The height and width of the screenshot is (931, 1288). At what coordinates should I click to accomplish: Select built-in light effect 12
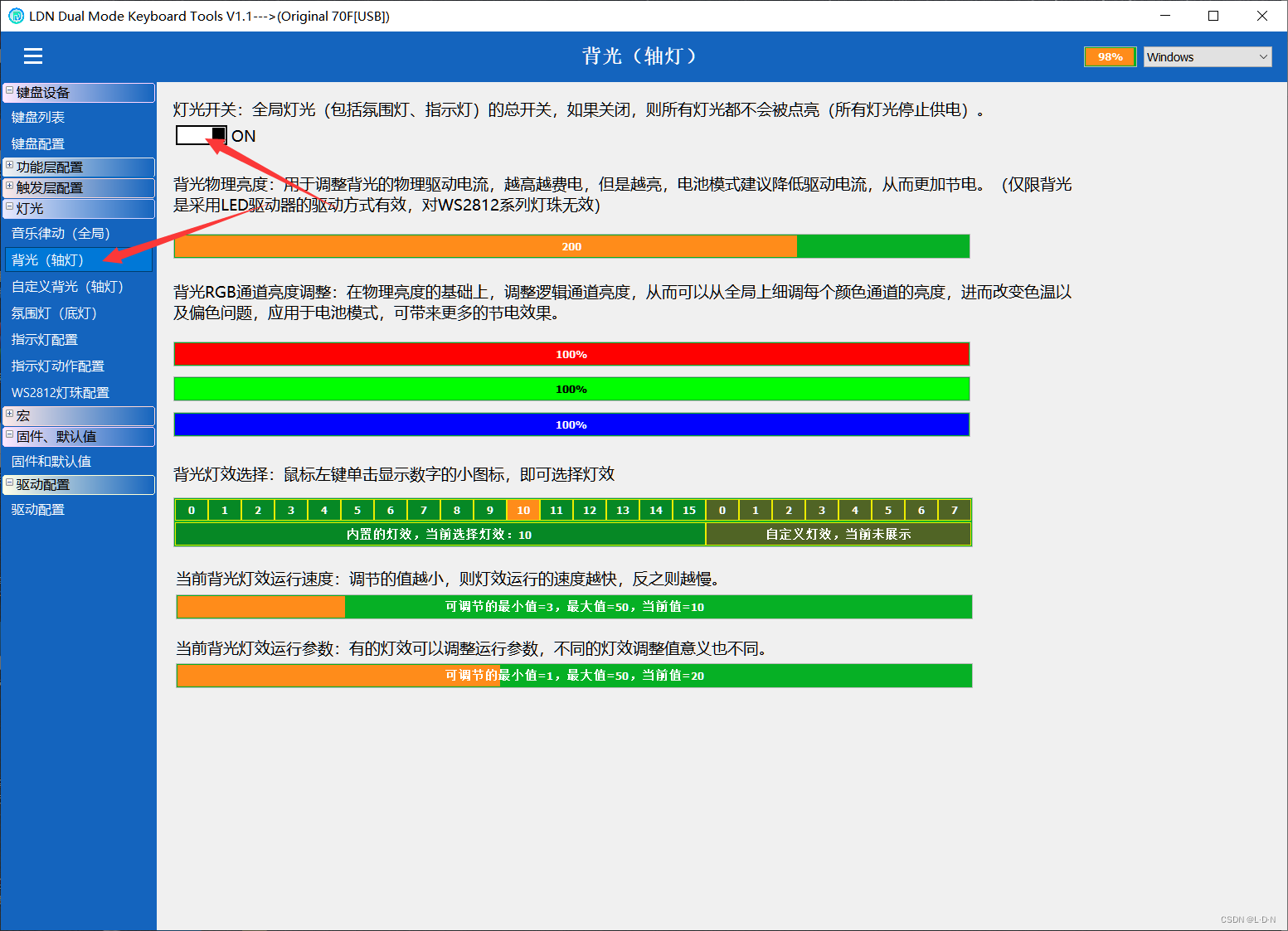(x=590, y=510)
